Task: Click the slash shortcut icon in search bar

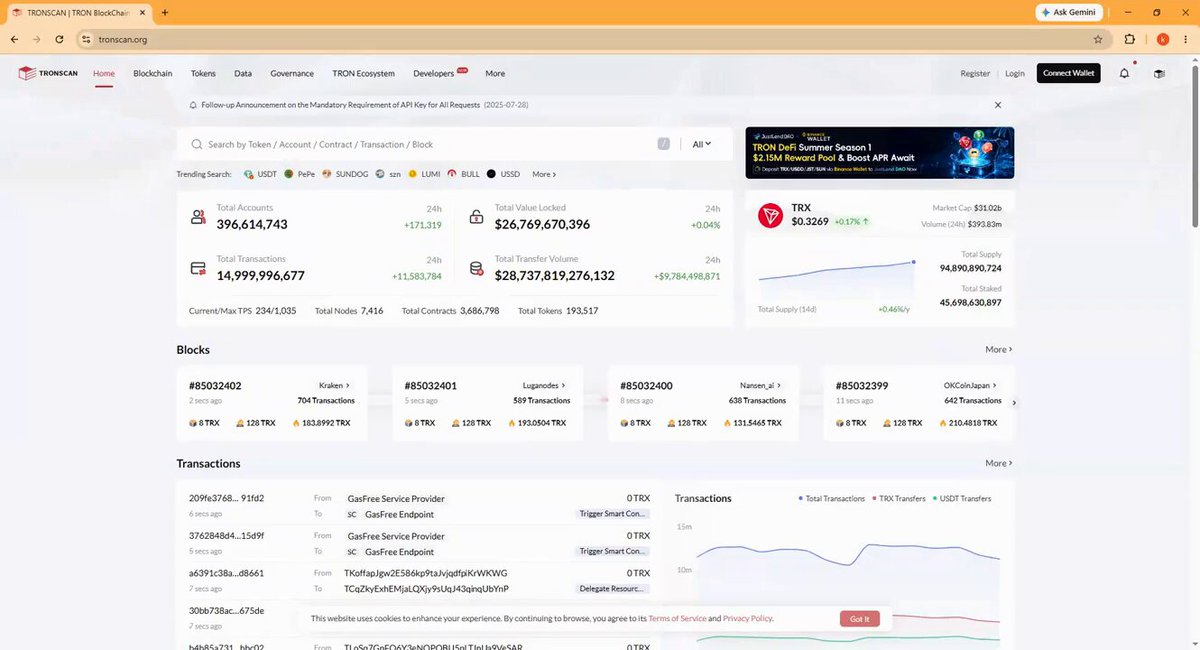Action: (x=664, y=144)
